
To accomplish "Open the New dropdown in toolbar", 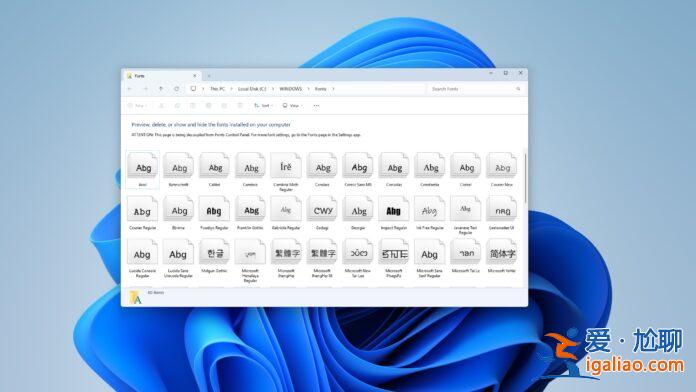I will pyautogui.click(x=138, y=106).
